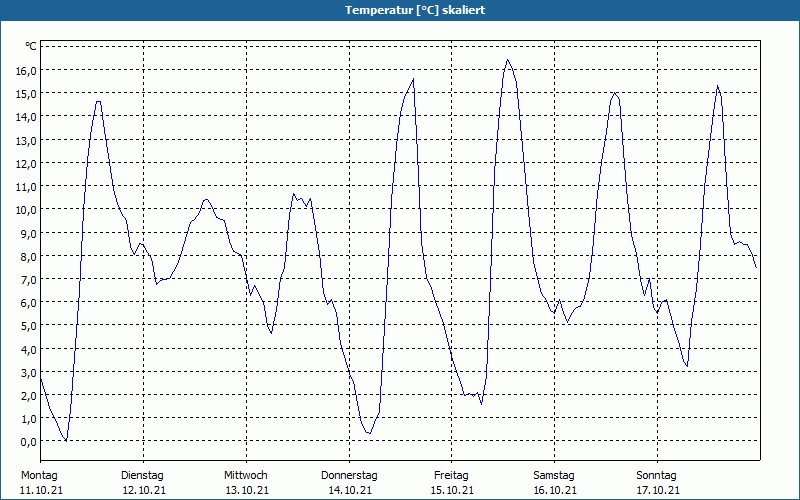800x500 pixels.
Task: Click the 0,0 y-axis label
Action: click(31, 442)
